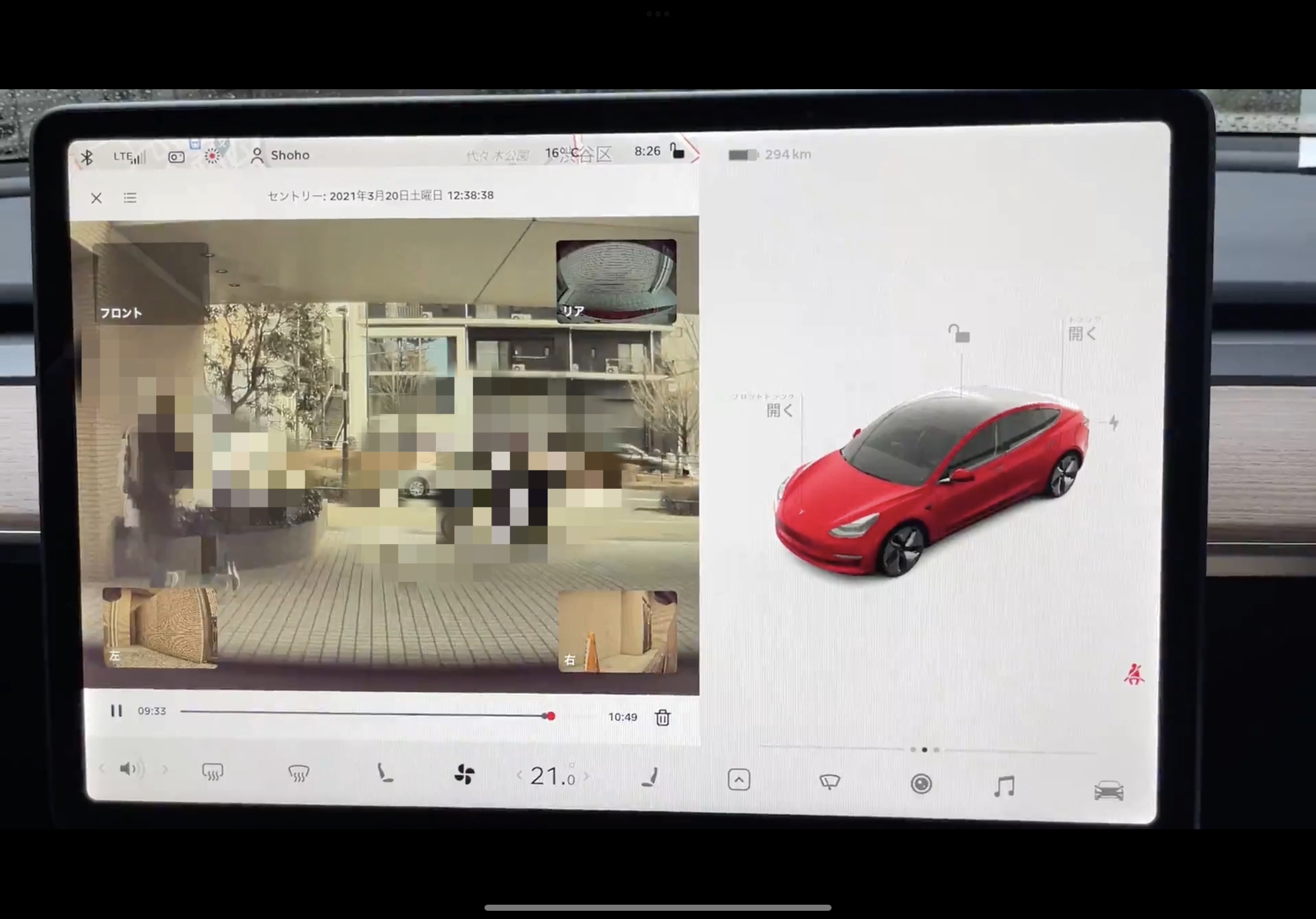The width and height of the screenshot is (1316, 919).
Task: Tap the red seatbelt warning icon
Action: coord(1134,674)
